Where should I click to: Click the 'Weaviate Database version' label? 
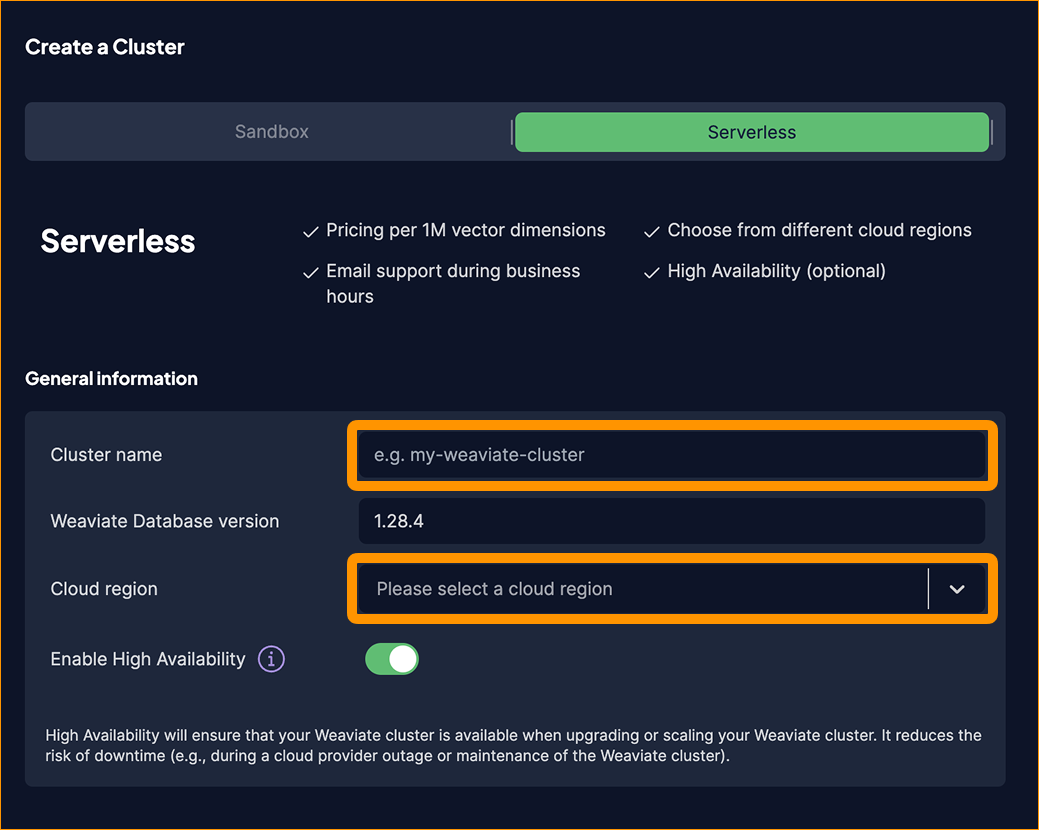point(165,521)
